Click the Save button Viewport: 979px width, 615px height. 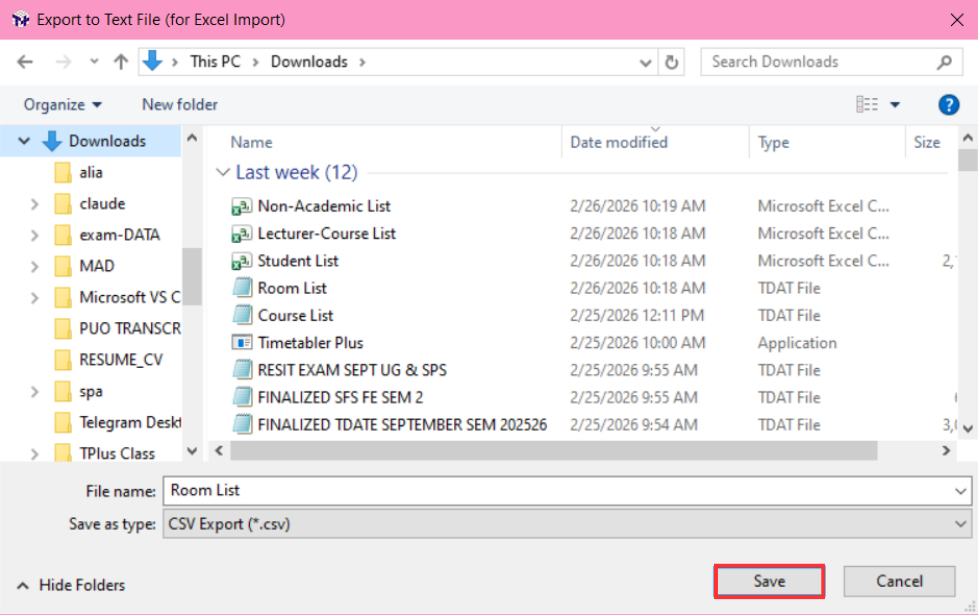click(769, 581)
